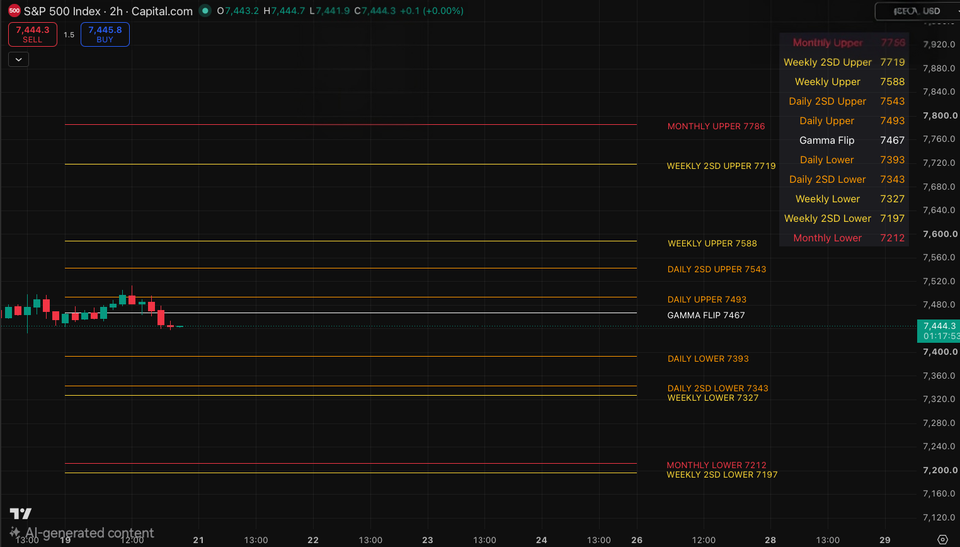960x547 pixels.
Task: Click the 7,400.0 price axis label
Action: (940, 352)
